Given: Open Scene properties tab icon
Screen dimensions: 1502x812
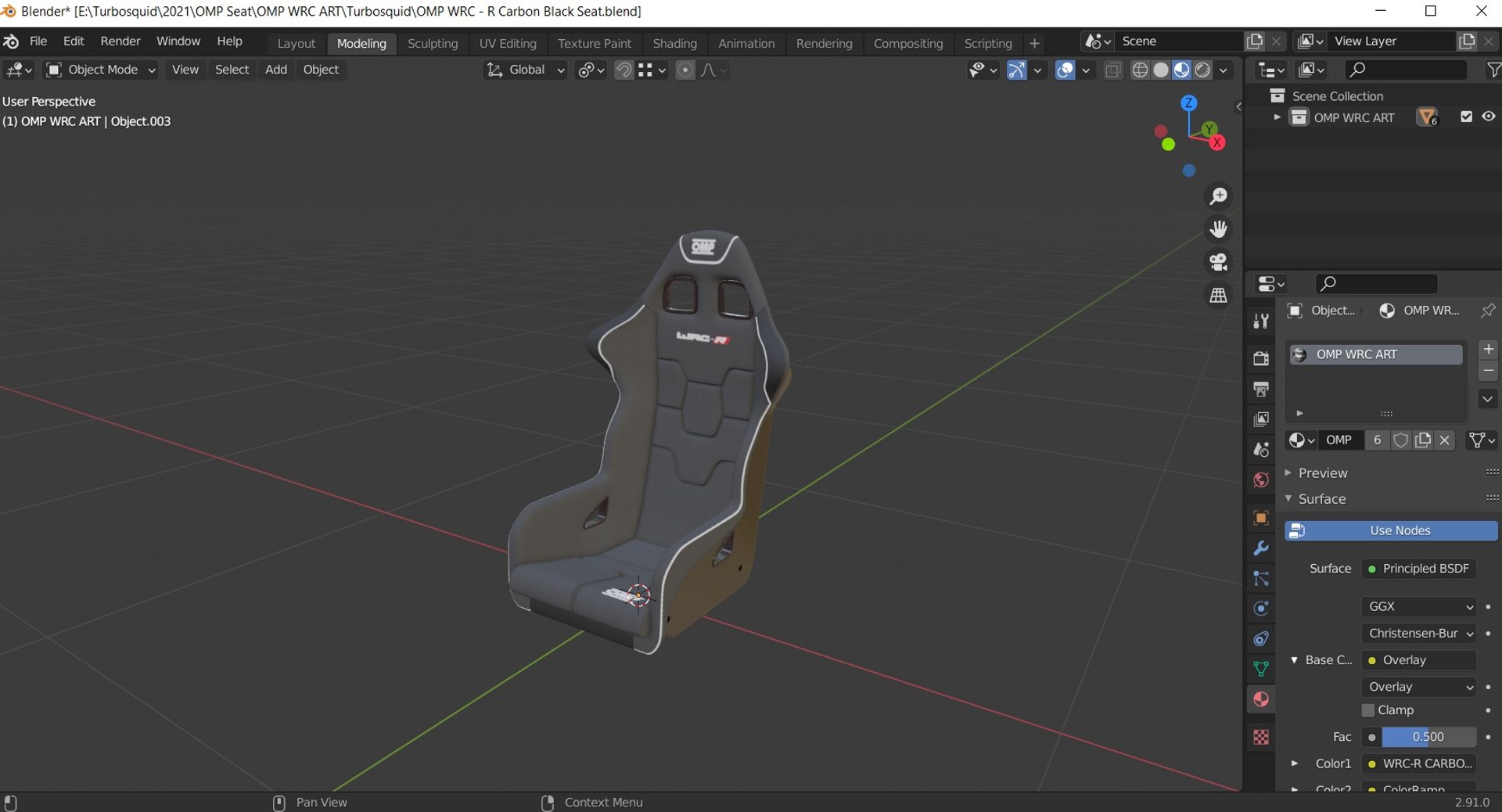Looking at the screenshot, I should click(x=1261, y=450).
